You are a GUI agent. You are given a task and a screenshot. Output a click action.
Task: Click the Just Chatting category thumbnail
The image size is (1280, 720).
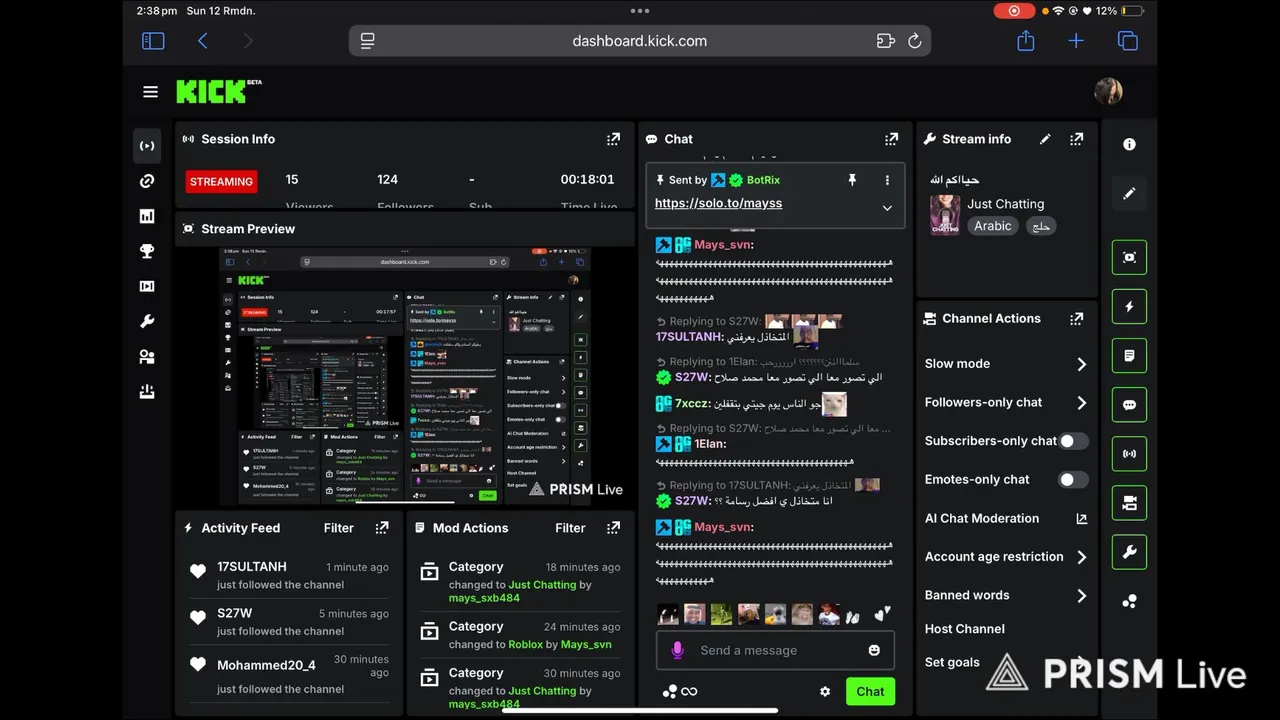pos(945,215)
